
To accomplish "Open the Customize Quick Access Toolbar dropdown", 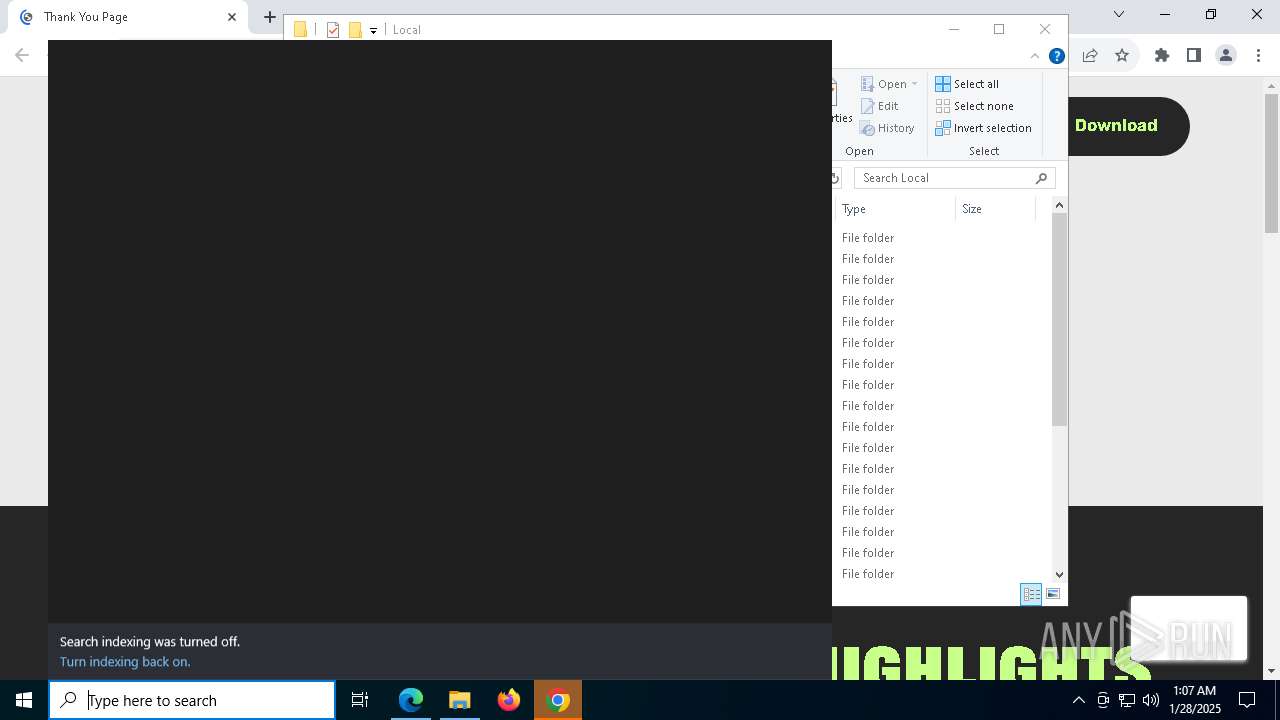I will click(x=373, y=31).
